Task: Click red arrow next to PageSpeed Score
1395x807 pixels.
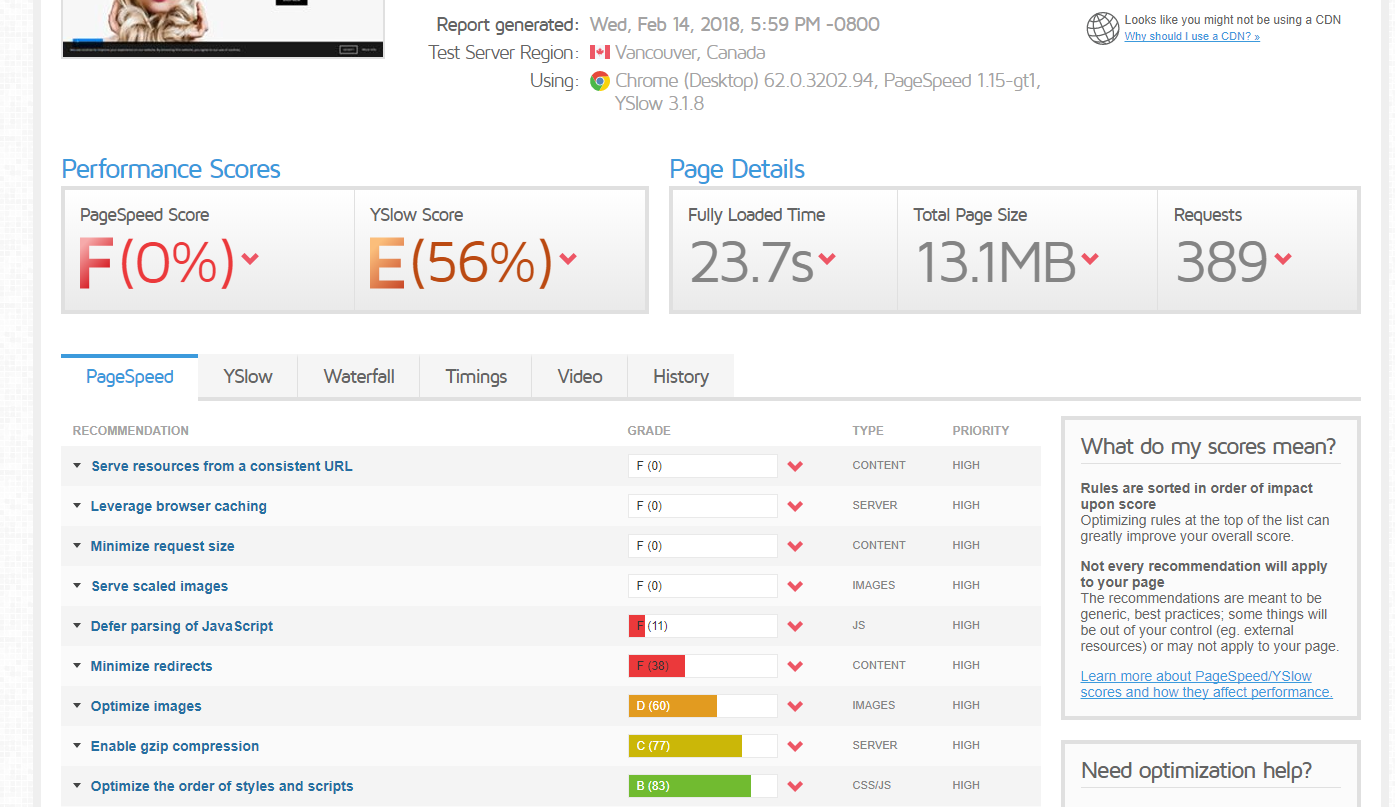Action: click(x=250, y=260)
